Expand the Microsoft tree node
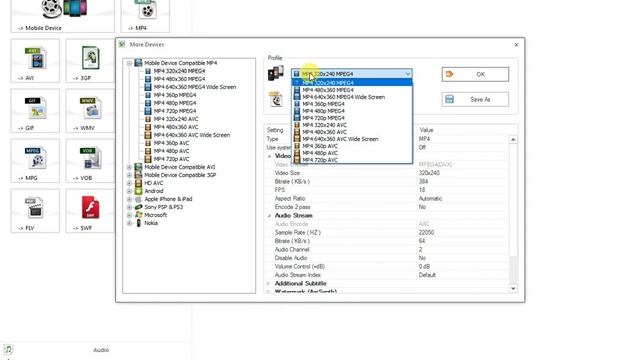Viewport: 640px width, 360px height. 129,215
